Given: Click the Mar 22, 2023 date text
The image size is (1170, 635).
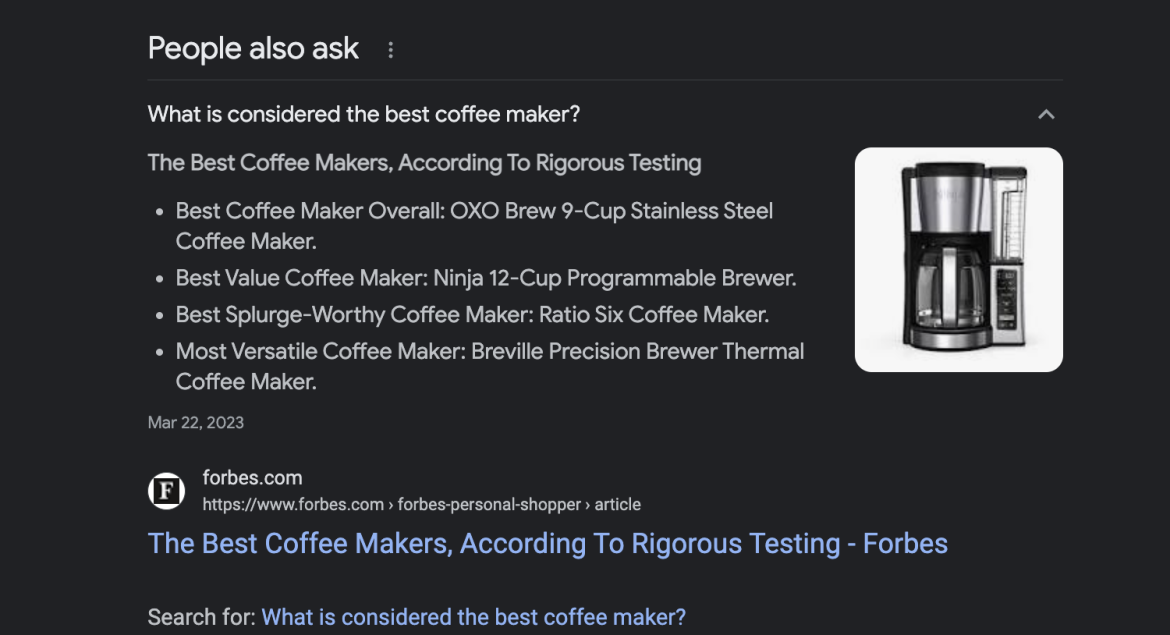Looking at the screenshot, I should (x=195, y=422).
